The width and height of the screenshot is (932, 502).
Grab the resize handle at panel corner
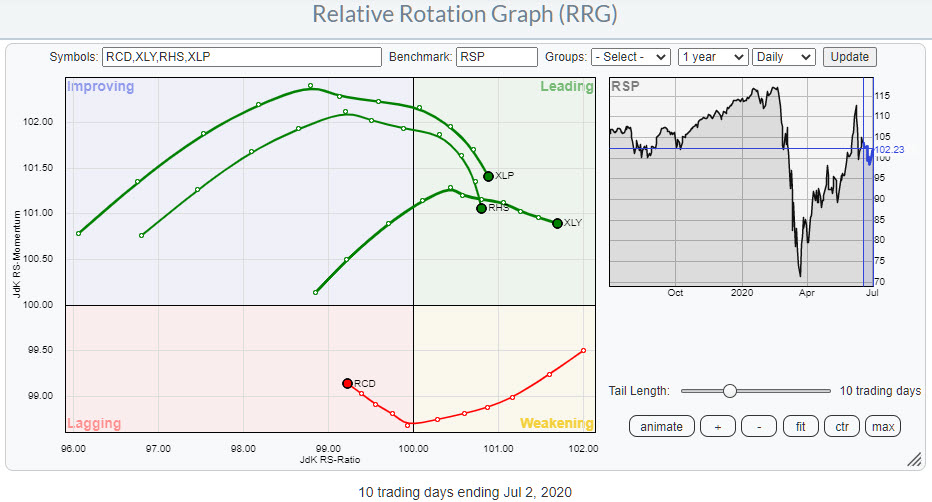pyautogui.click(x=913, y=460)
